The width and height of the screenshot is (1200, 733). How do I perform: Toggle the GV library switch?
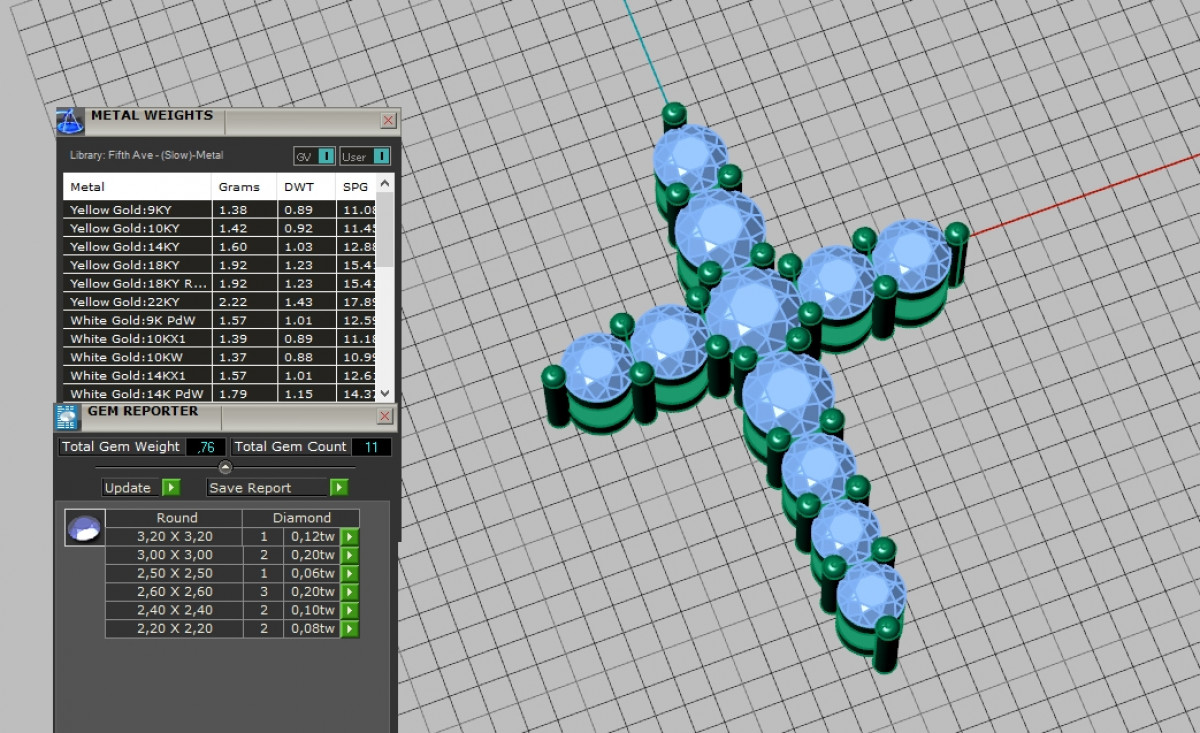(x=326, y=156)
